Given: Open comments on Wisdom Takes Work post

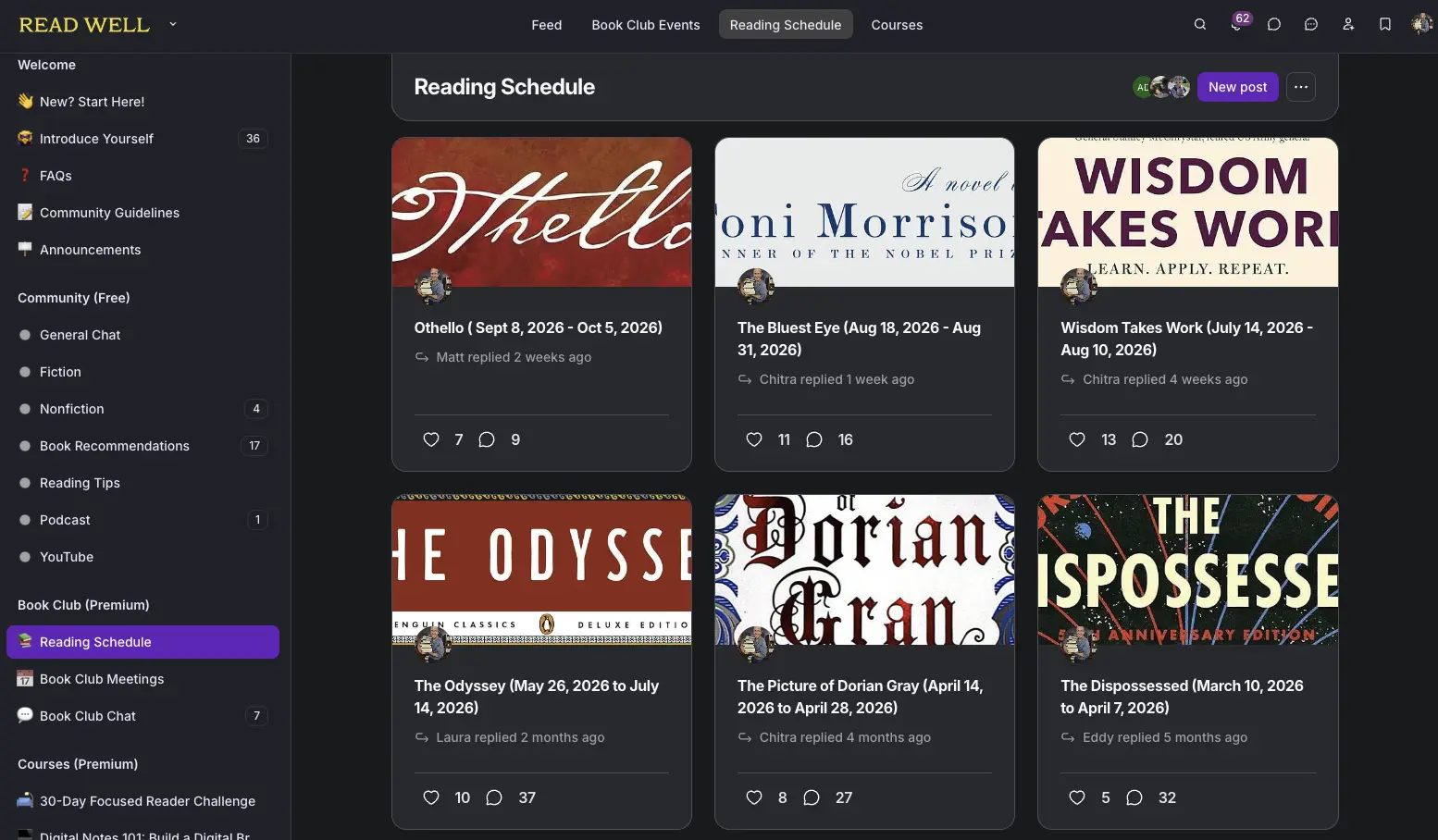Looking at the screenshot, I should coord(1140,439).
